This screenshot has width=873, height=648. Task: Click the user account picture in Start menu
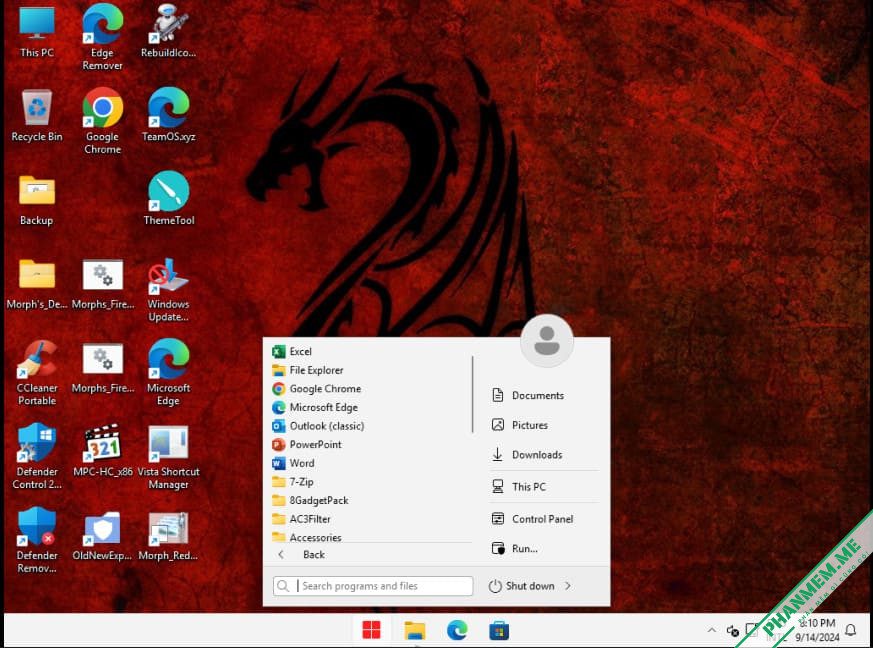547,340
